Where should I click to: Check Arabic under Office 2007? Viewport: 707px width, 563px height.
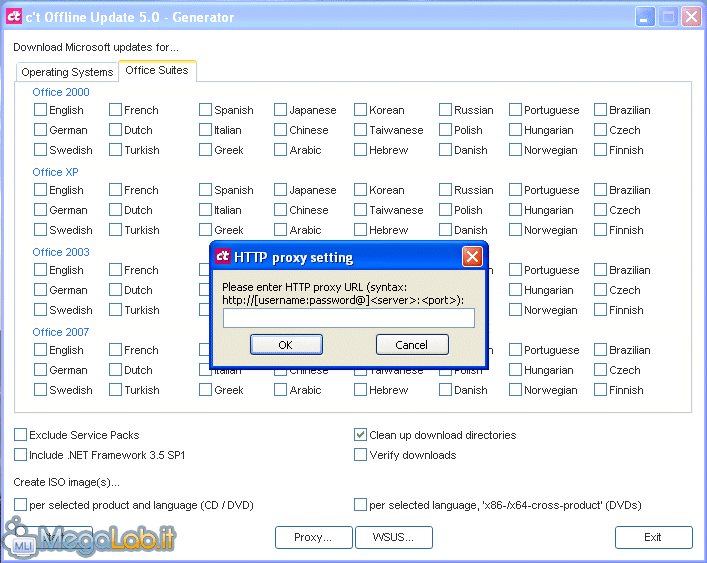point(280,389)
